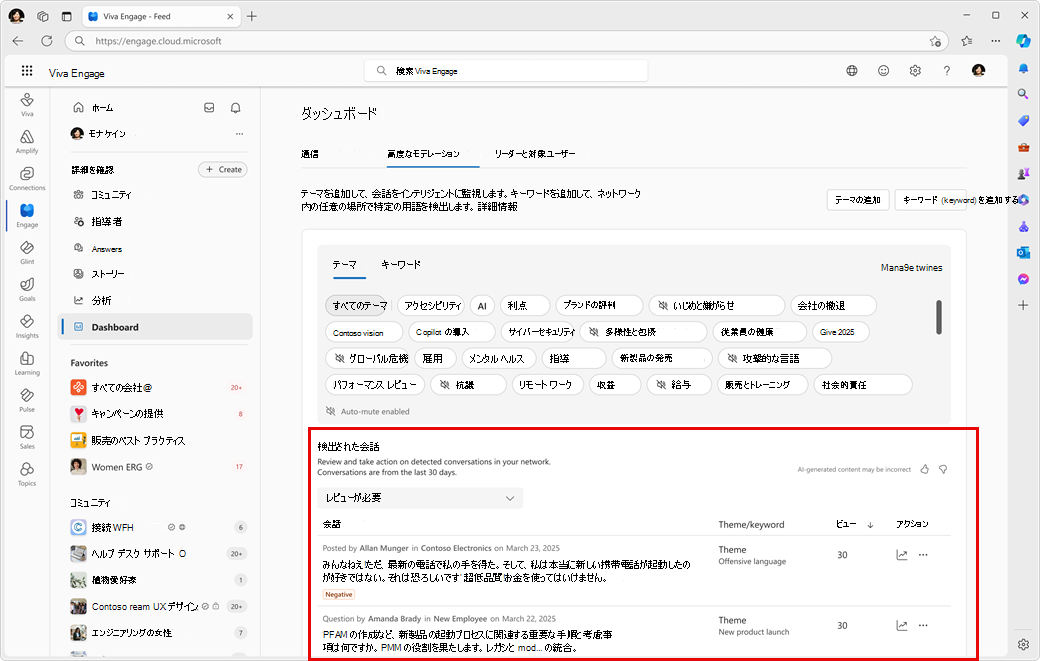Image resolution: width=1040 pixels, height=661 pixels.
Task: Open more options next to モナケイン
Action: point(239,134)
